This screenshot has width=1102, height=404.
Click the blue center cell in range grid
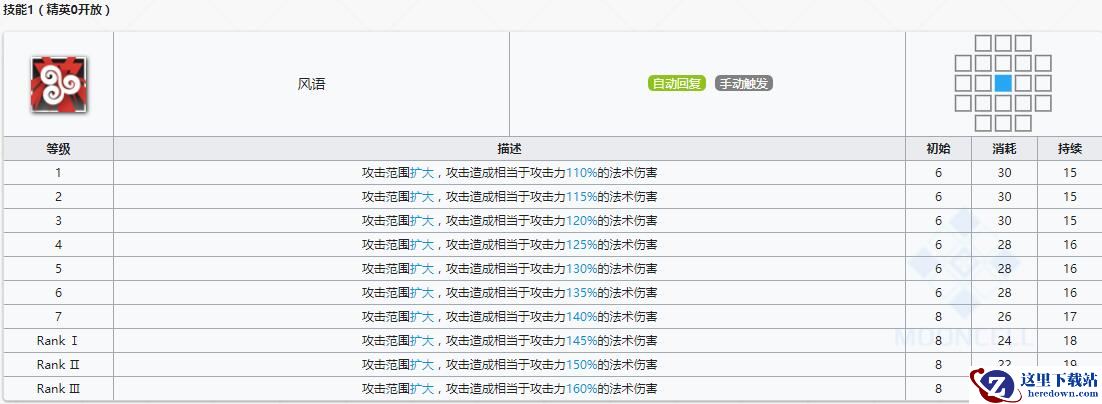tap(1003, 83)
